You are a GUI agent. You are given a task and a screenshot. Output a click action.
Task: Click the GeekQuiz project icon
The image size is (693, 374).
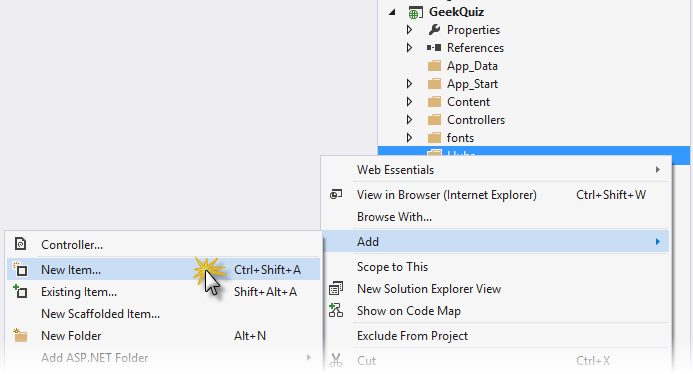point(415,12)
